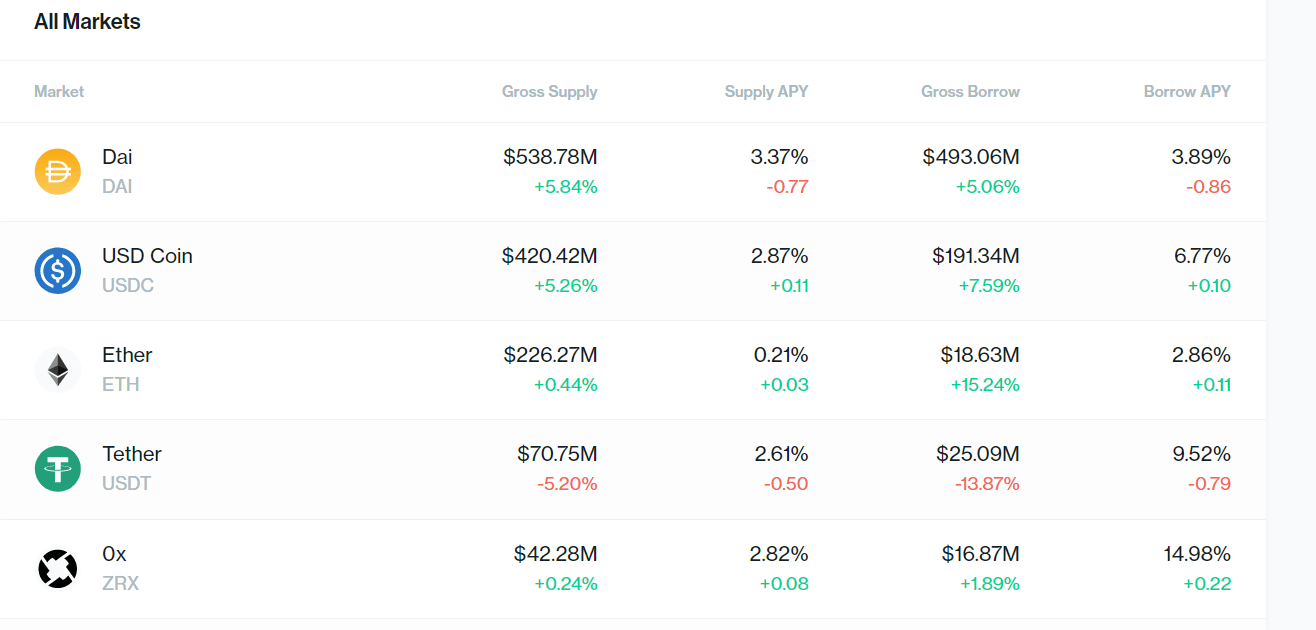Image resolution: width=1316 pixels, height=630 pixels.
Task: Click the Ether diamond icon
Action: pos(57,369)
